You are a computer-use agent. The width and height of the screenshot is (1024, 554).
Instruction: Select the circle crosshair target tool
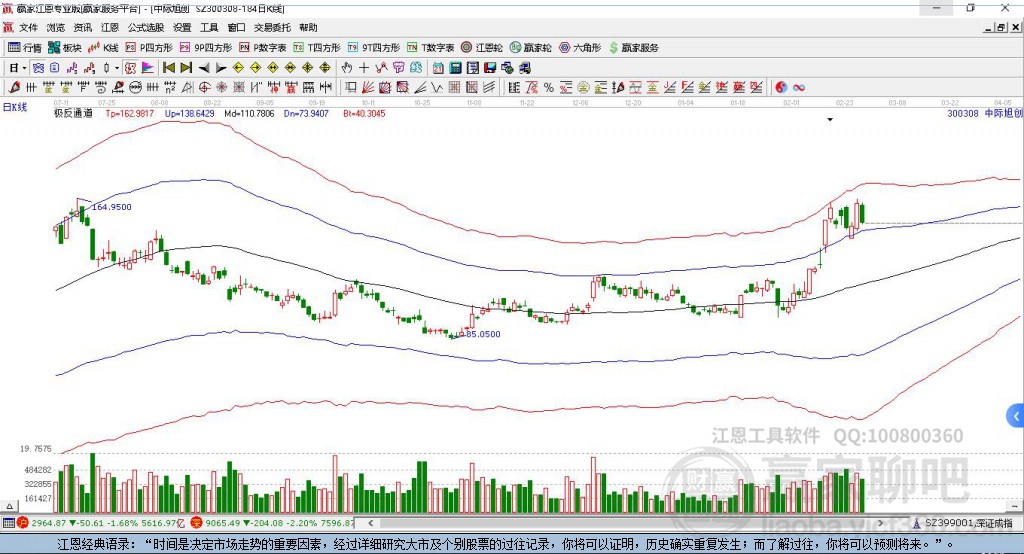[x=205, y=88]
